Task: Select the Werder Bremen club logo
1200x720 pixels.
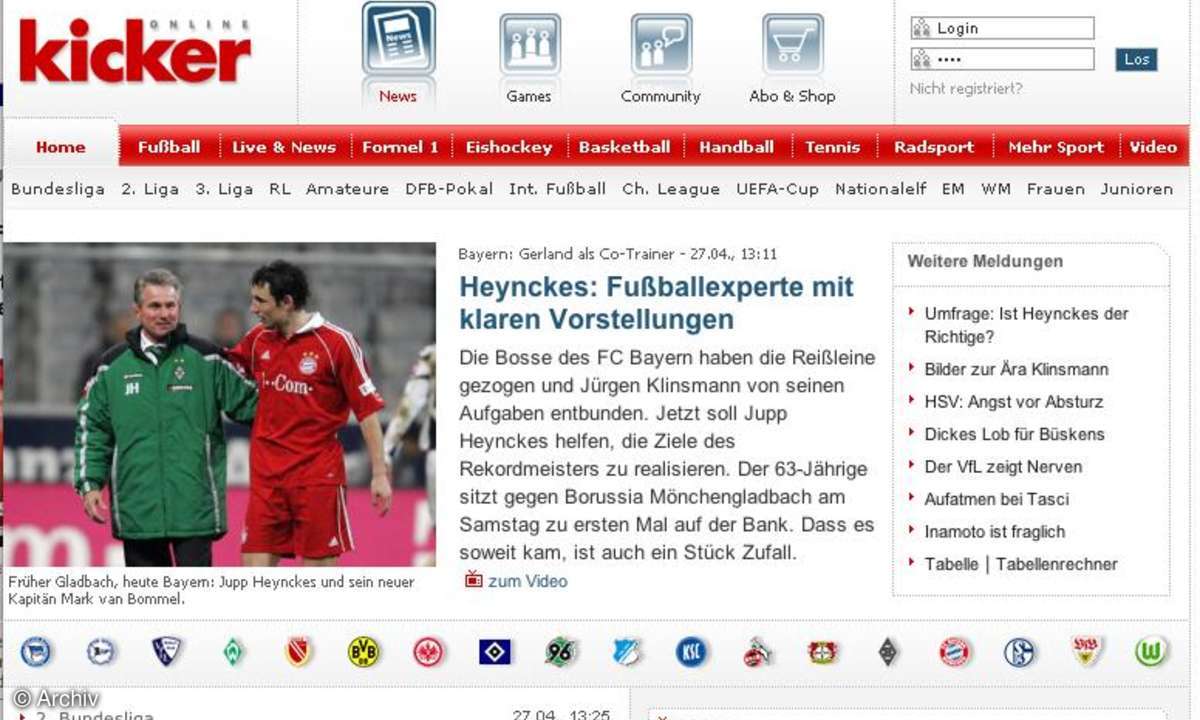Action: pos(233,652)
